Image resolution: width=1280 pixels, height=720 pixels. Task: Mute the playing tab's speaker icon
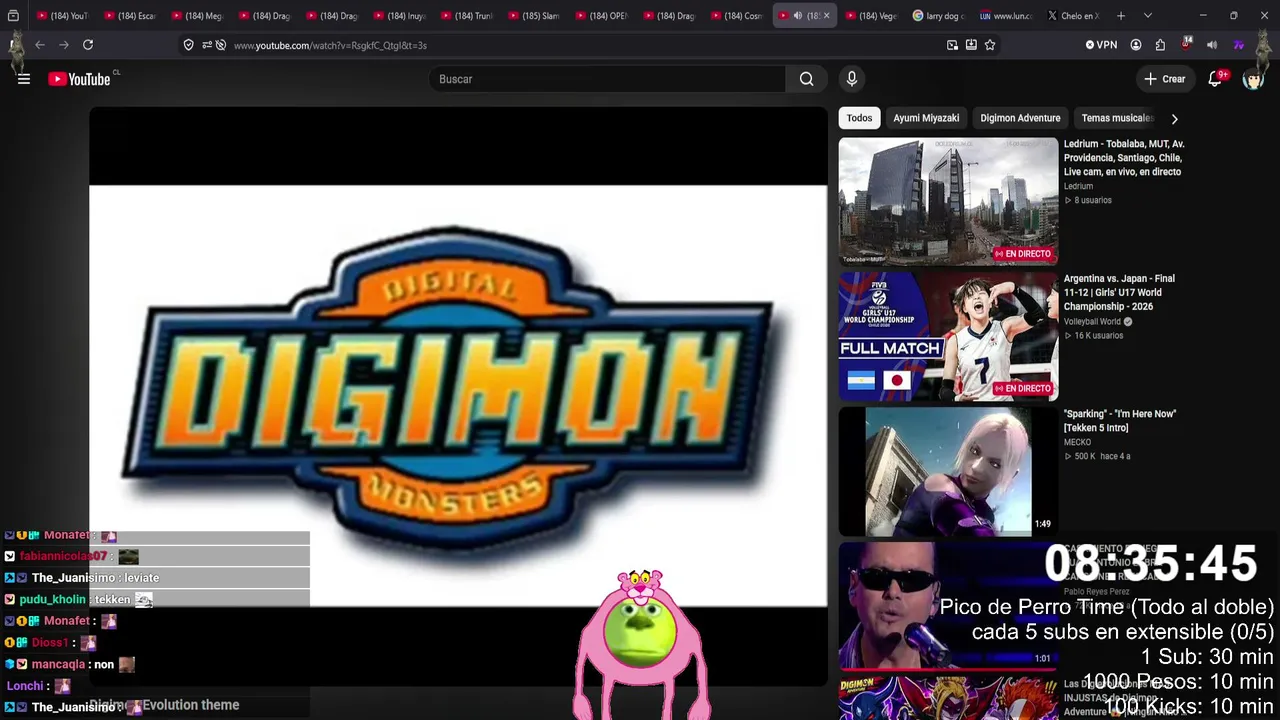tap(797, 16)
